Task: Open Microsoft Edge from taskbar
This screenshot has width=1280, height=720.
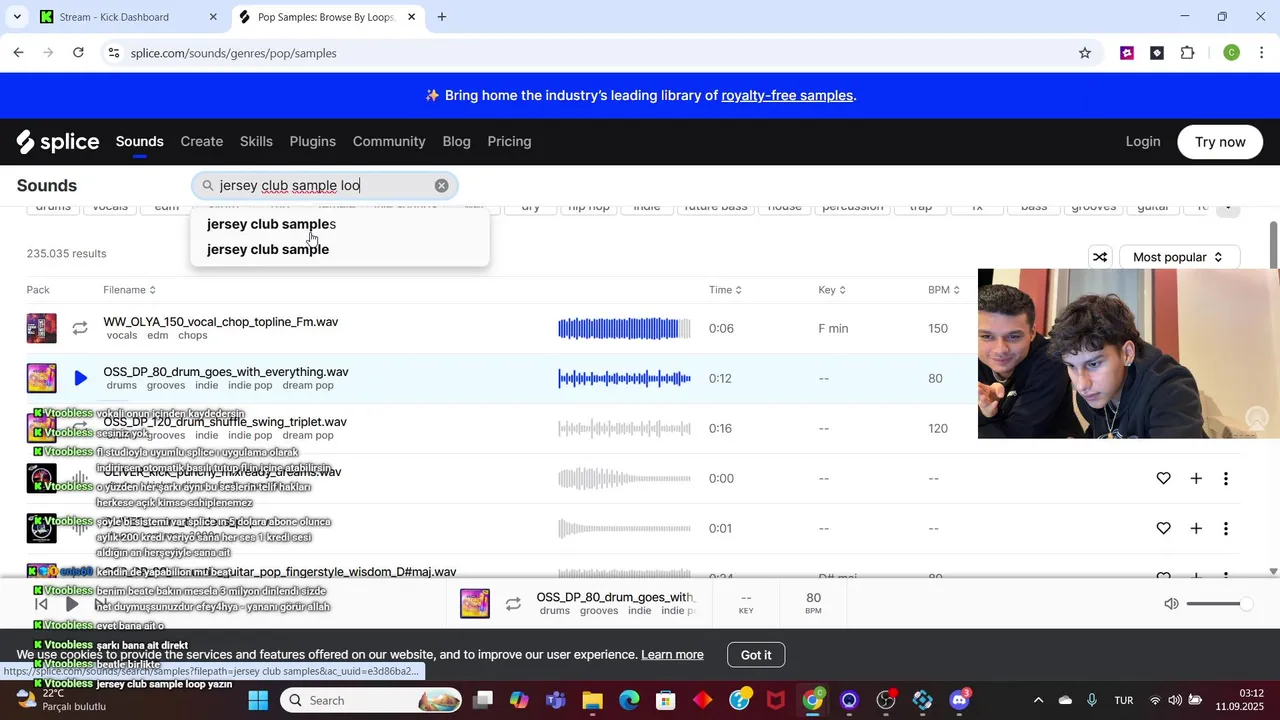Action: pos(629,700)
